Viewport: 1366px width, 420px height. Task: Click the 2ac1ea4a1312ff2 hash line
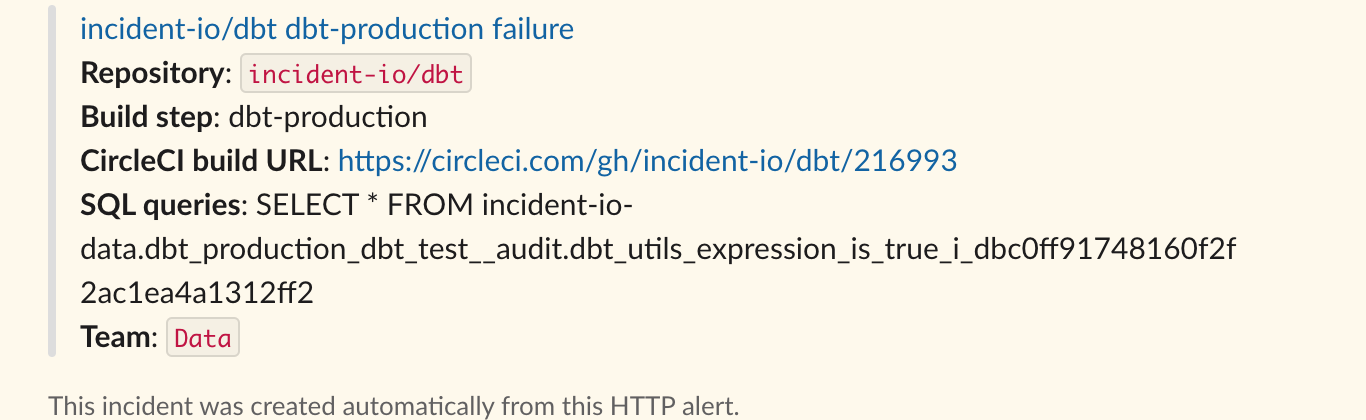[x=197, y=294]
